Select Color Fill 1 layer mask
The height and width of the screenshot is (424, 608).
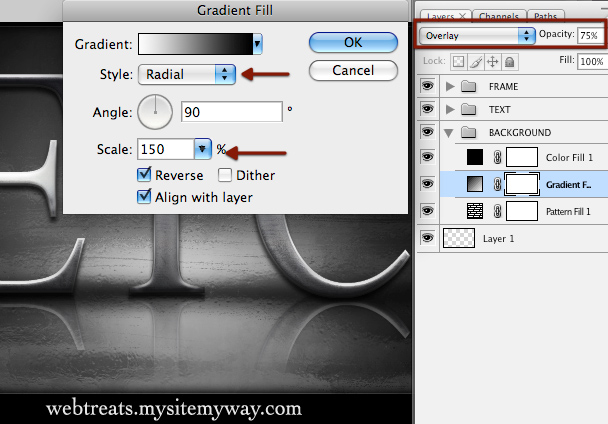point(522,157)
